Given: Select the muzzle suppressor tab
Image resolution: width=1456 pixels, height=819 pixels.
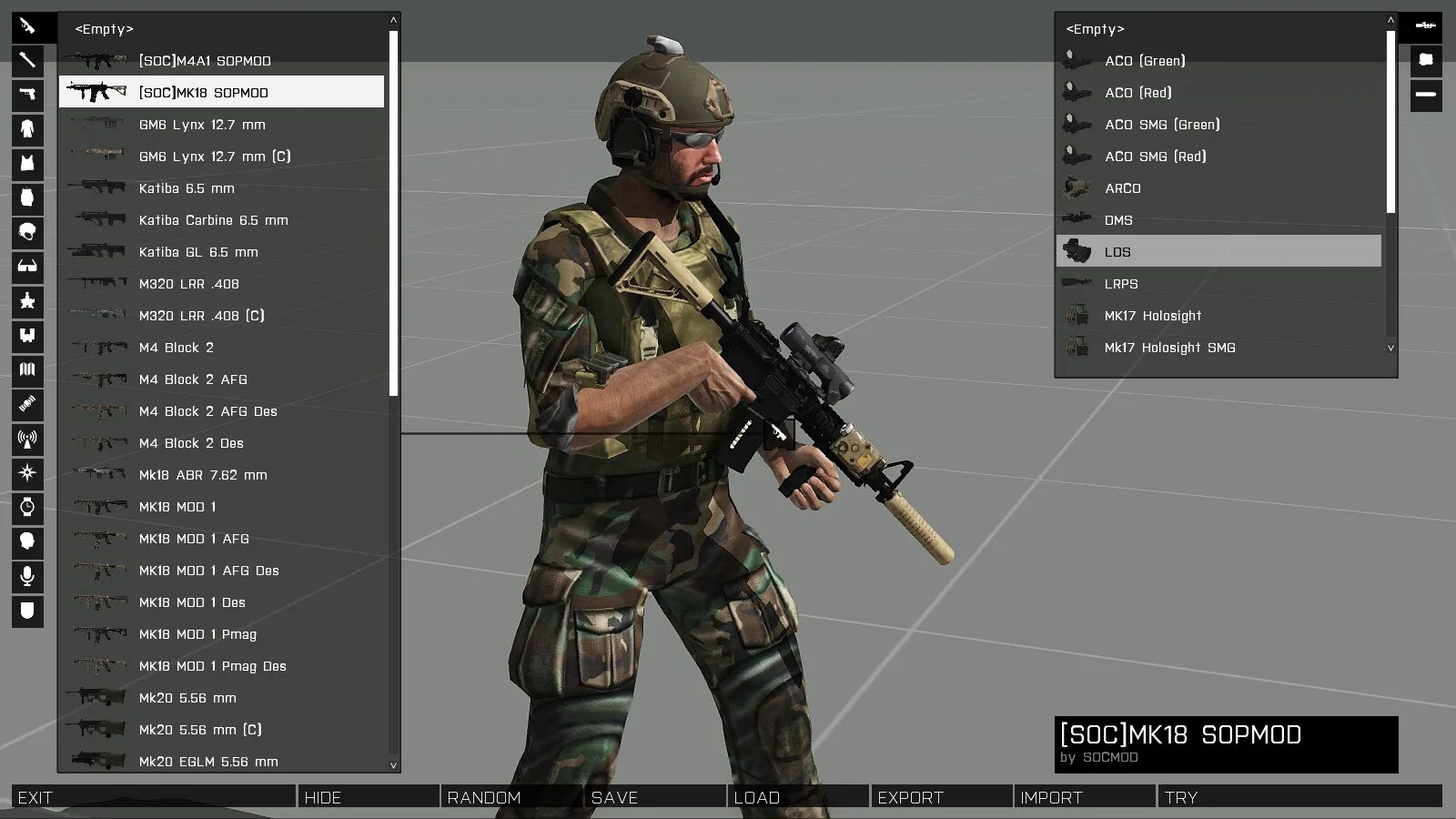Looking at the screenshot, I should pyautogui.click(x=1426, y=95).
